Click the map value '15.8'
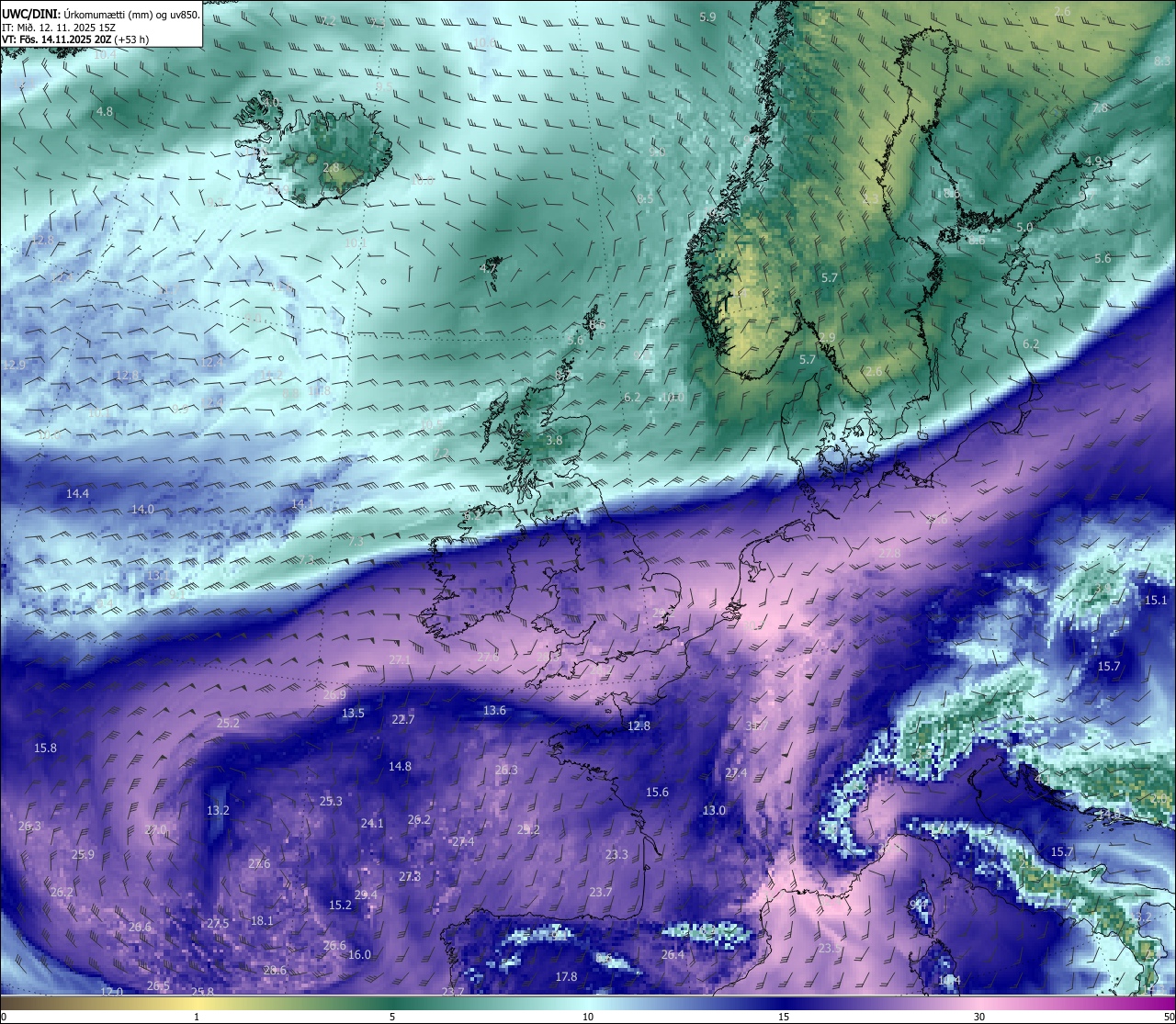Image resolution: width=1176 pixels, height=1024 pixels. (45, 748)
